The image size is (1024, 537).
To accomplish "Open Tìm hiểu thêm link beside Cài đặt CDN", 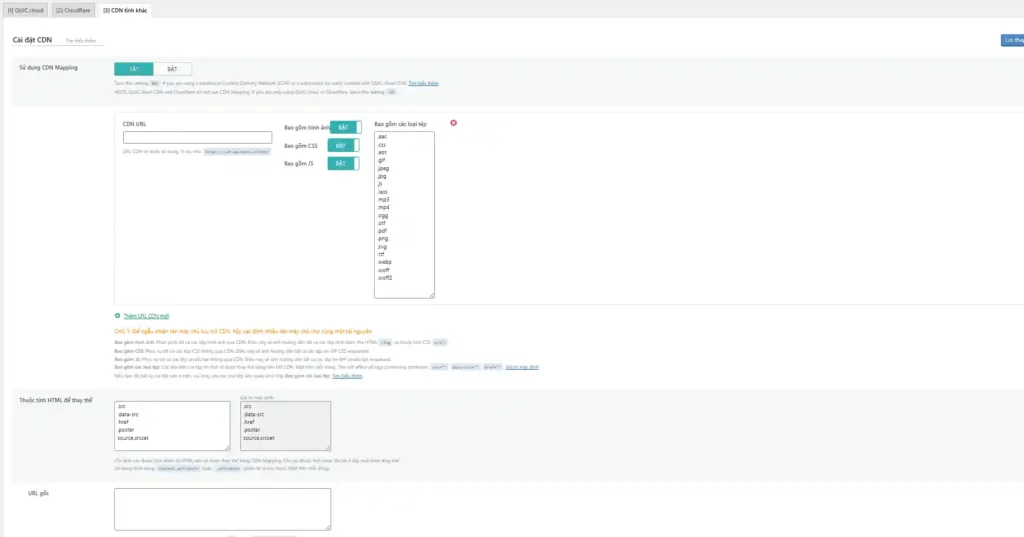I will pos(81,41).
